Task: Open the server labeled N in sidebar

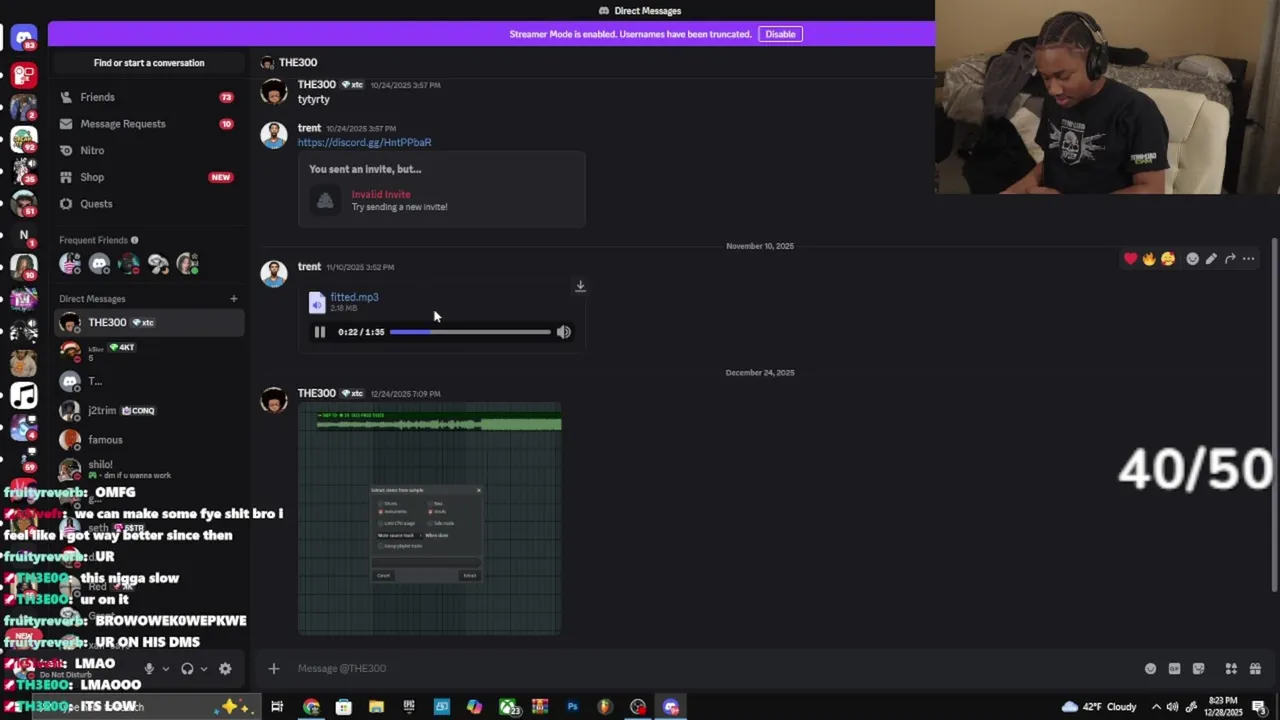Action: [24, 236]
